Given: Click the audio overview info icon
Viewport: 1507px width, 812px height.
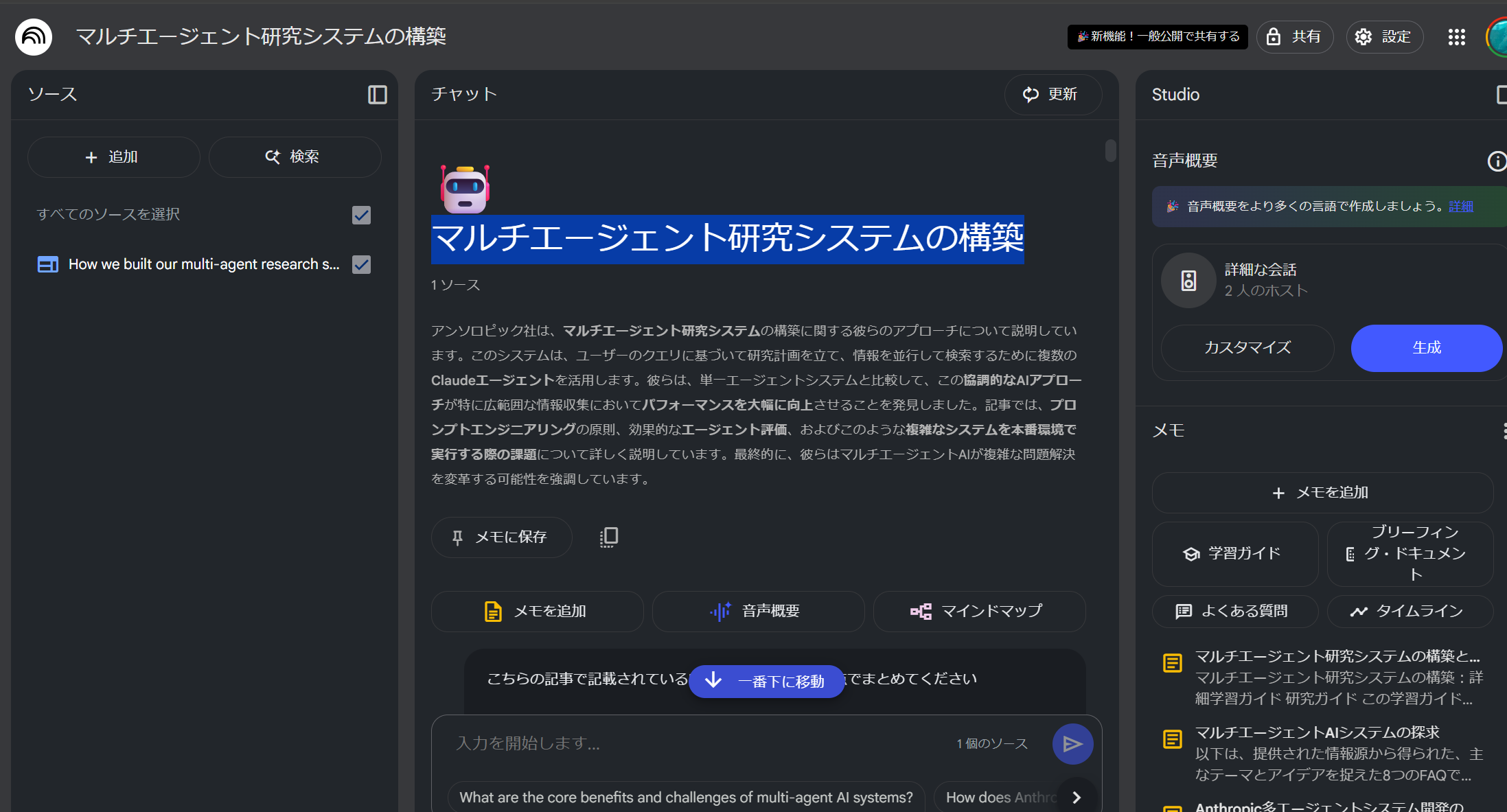Looking at the screenshot, I should 1496,161.
